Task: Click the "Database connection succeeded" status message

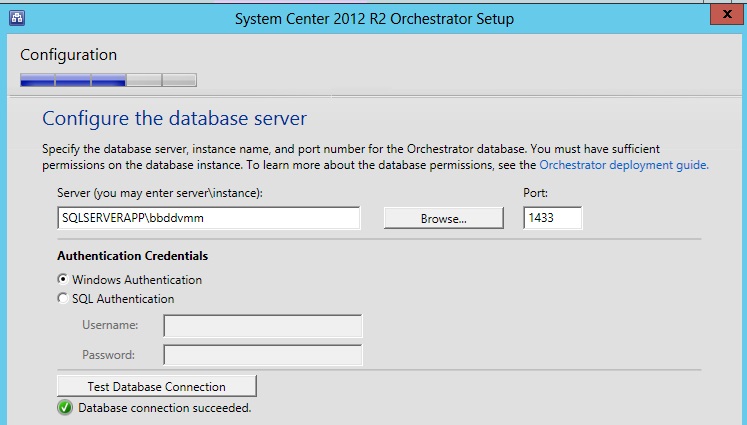Action: tap(164, 408)
